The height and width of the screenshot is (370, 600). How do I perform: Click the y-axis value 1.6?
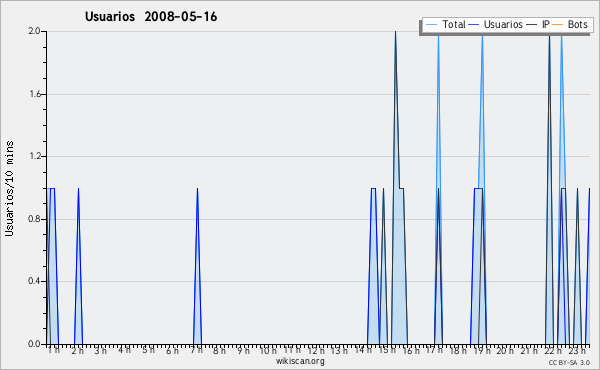(x=34, y=94)
